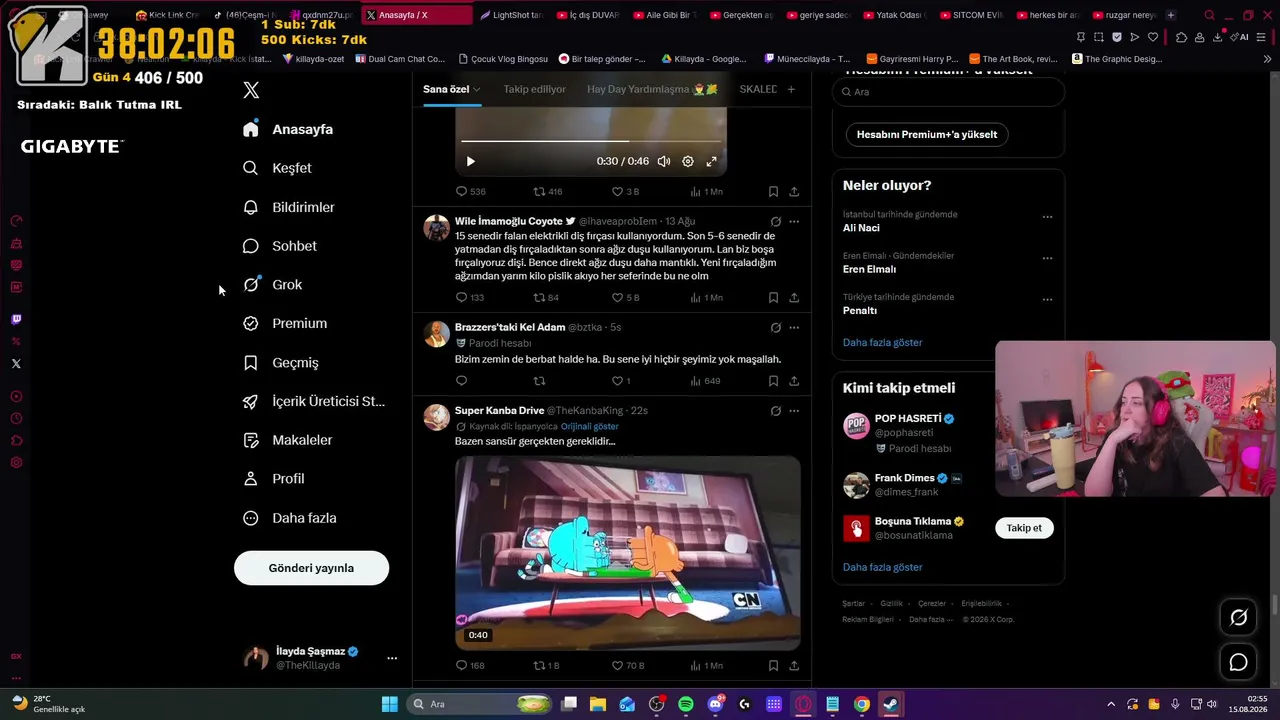Toggle fullscreen on the top video
Screen dimensions: 1280x720
(712, 161)
